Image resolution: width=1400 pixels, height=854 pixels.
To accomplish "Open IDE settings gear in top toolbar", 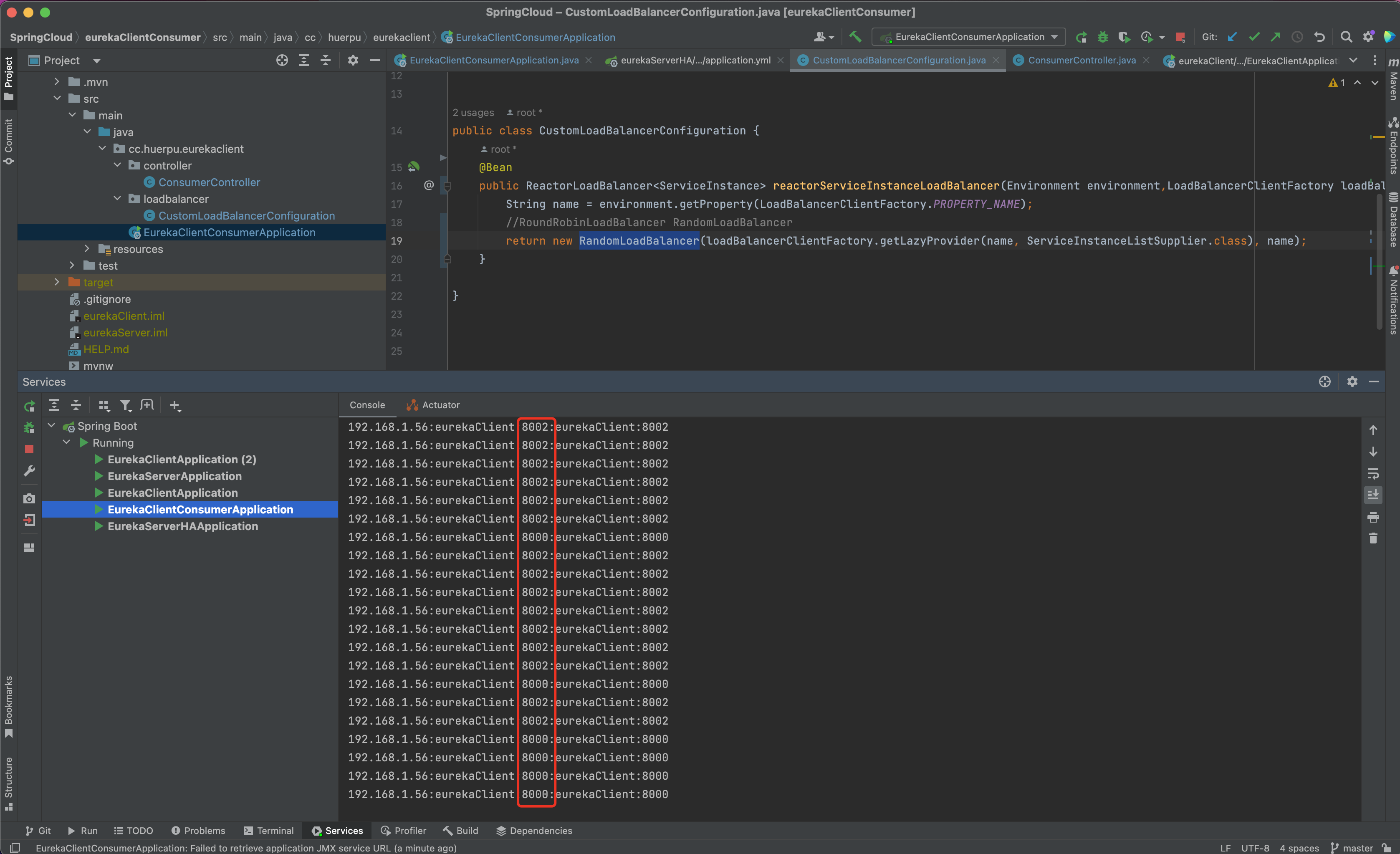I will pyautogui.click(x=1368, y=37).
